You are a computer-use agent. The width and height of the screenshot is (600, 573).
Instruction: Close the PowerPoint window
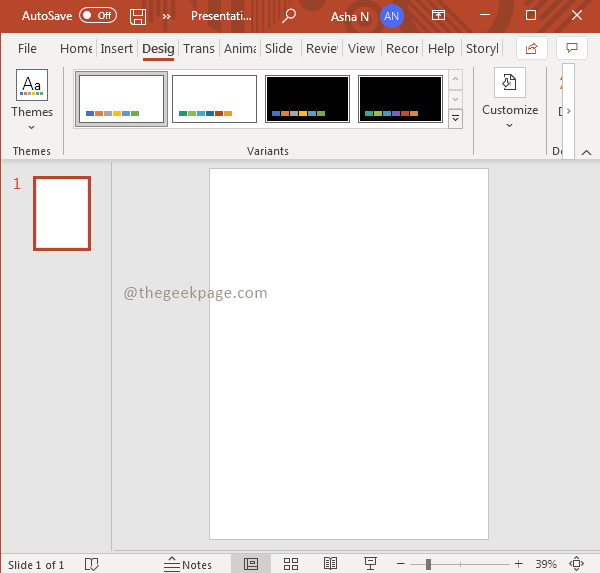pyautogui.click(x=577, y=15)
